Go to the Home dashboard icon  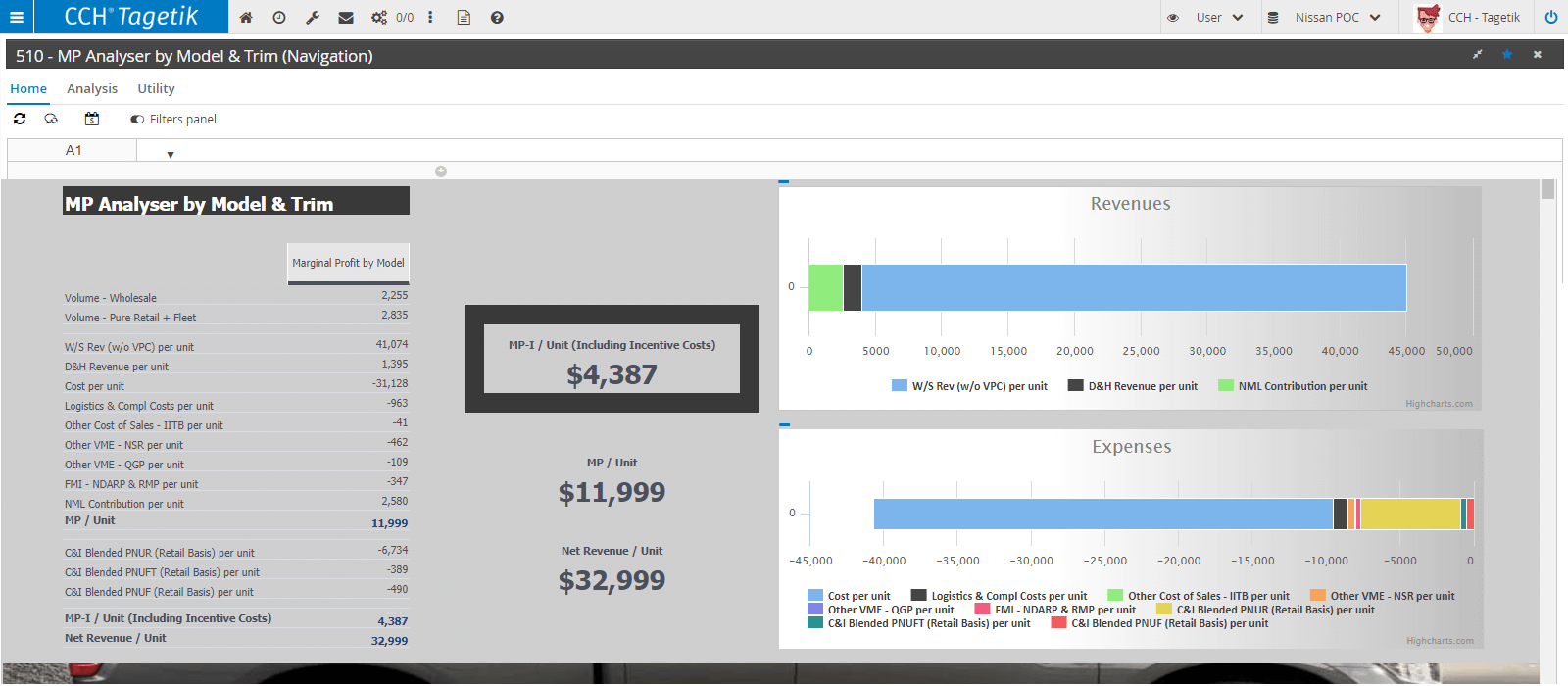click(246, 18)
